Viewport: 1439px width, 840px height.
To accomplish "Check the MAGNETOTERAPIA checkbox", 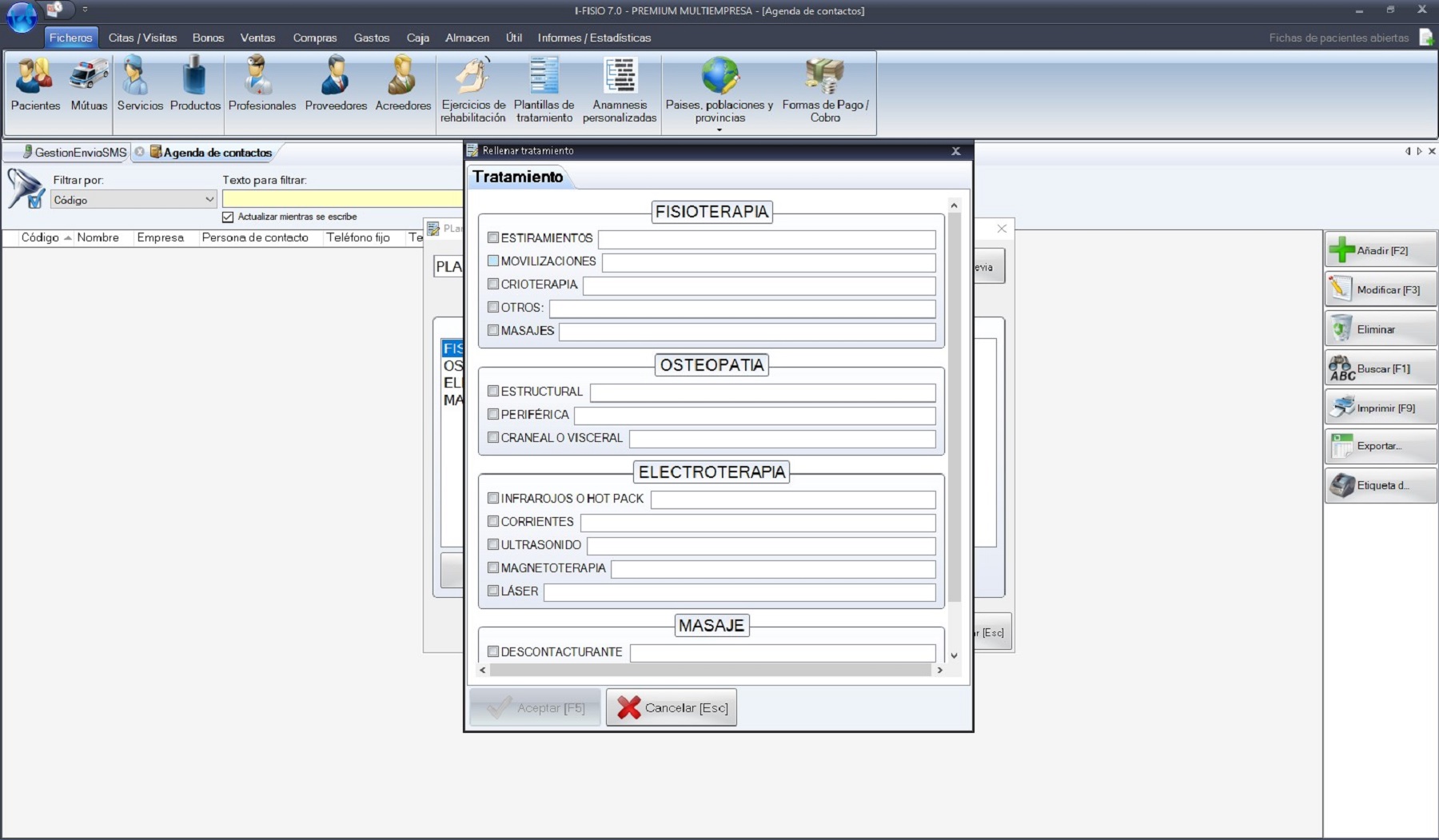I will click(493, 567).
